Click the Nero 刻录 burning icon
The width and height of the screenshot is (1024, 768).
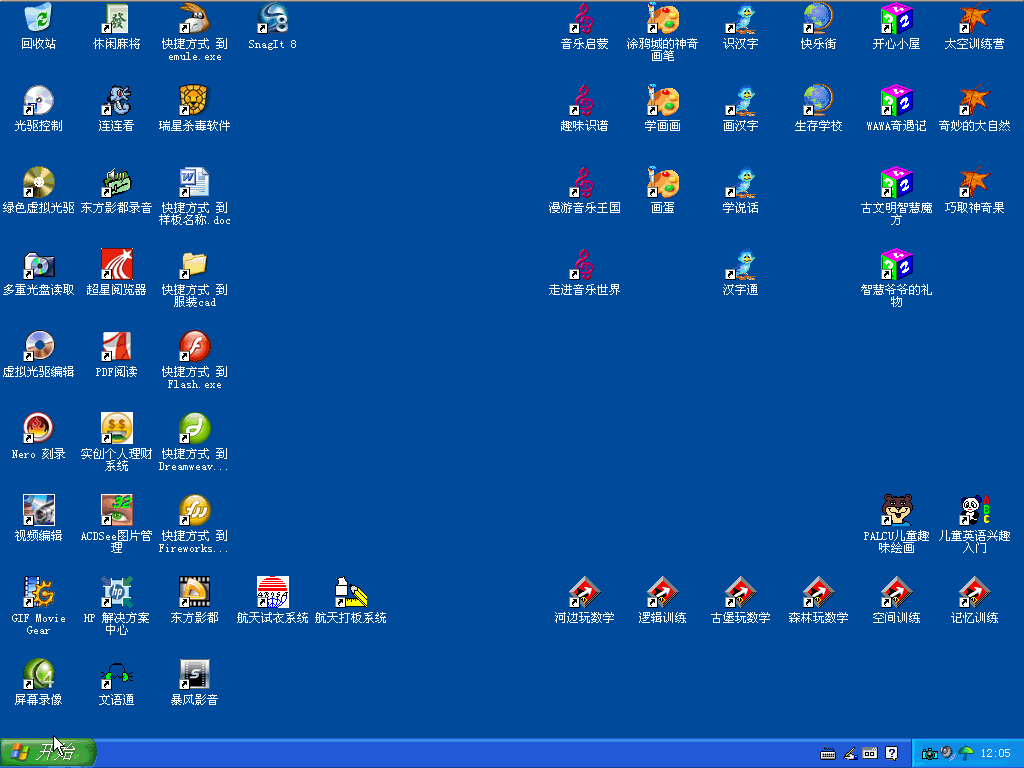coord(38,429)
